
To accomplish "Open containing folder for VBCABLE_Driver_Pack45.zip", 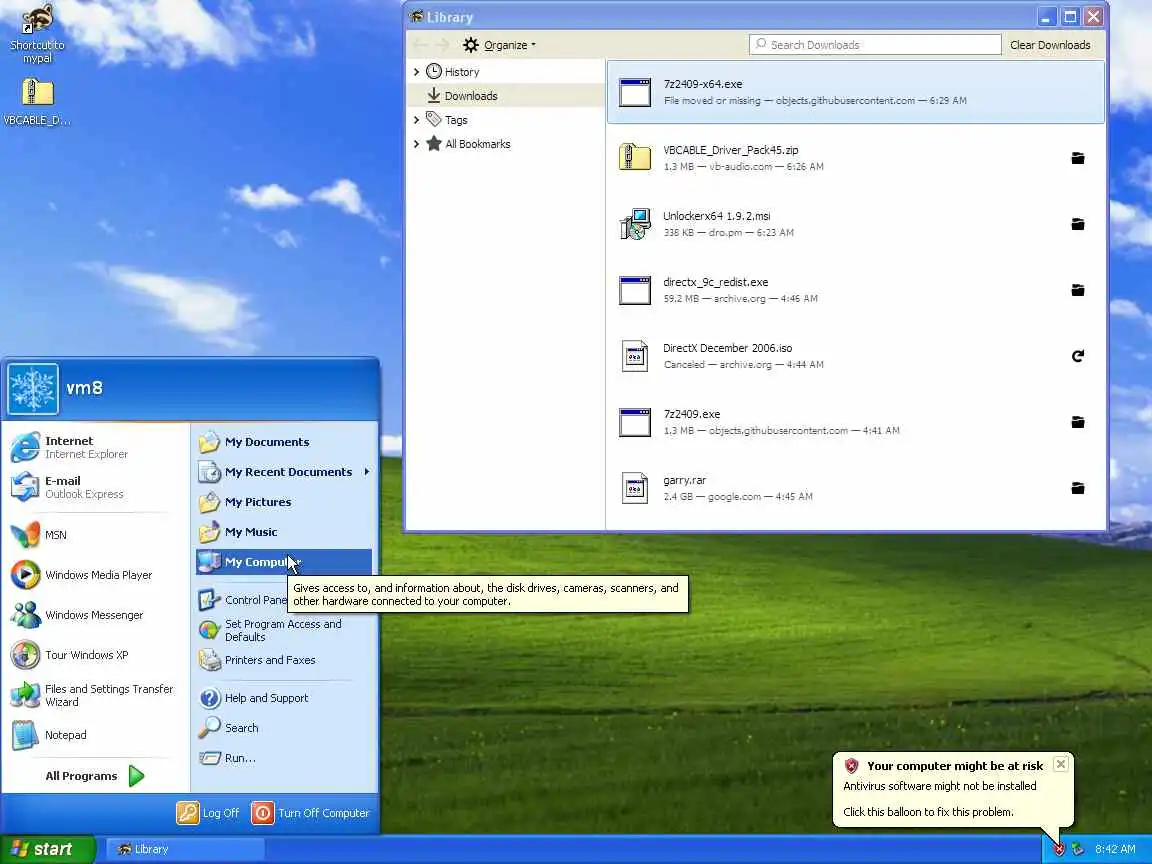I will pos(1077,158).
